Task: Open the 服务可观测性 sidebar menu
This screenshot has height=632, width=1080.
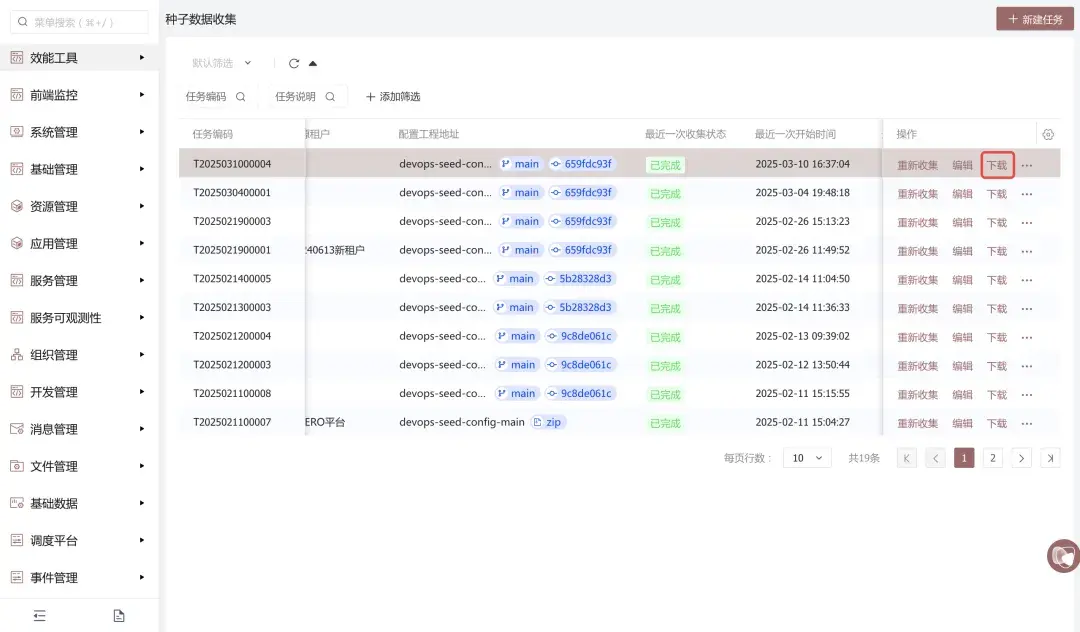Action: click(79, 318)
